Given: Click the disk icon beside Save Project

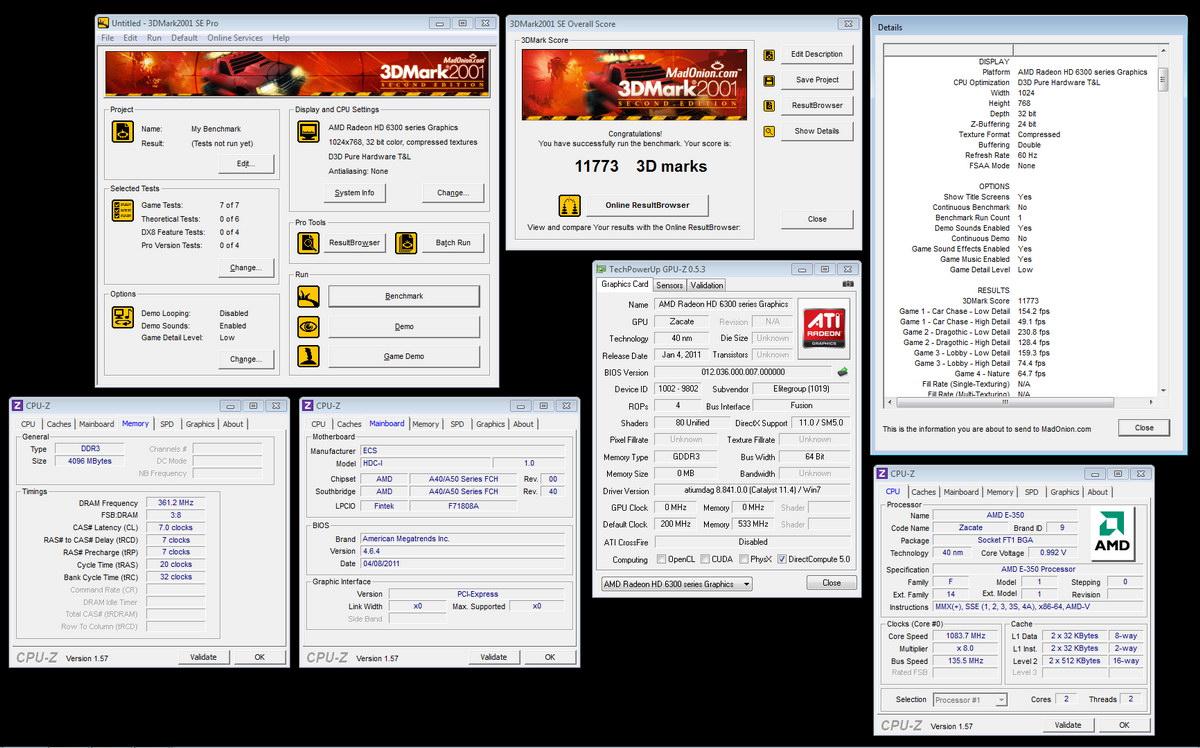Looking at the screenshot, I should coord(770,80).
